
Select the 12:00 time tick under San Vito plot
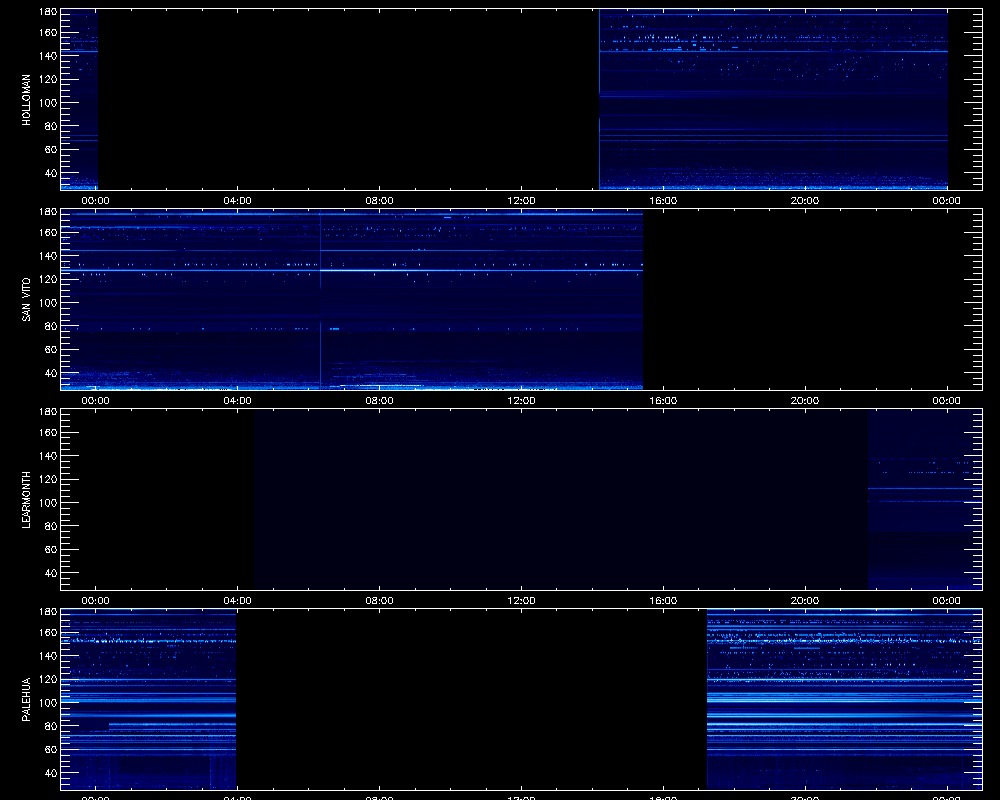point(521,401)
